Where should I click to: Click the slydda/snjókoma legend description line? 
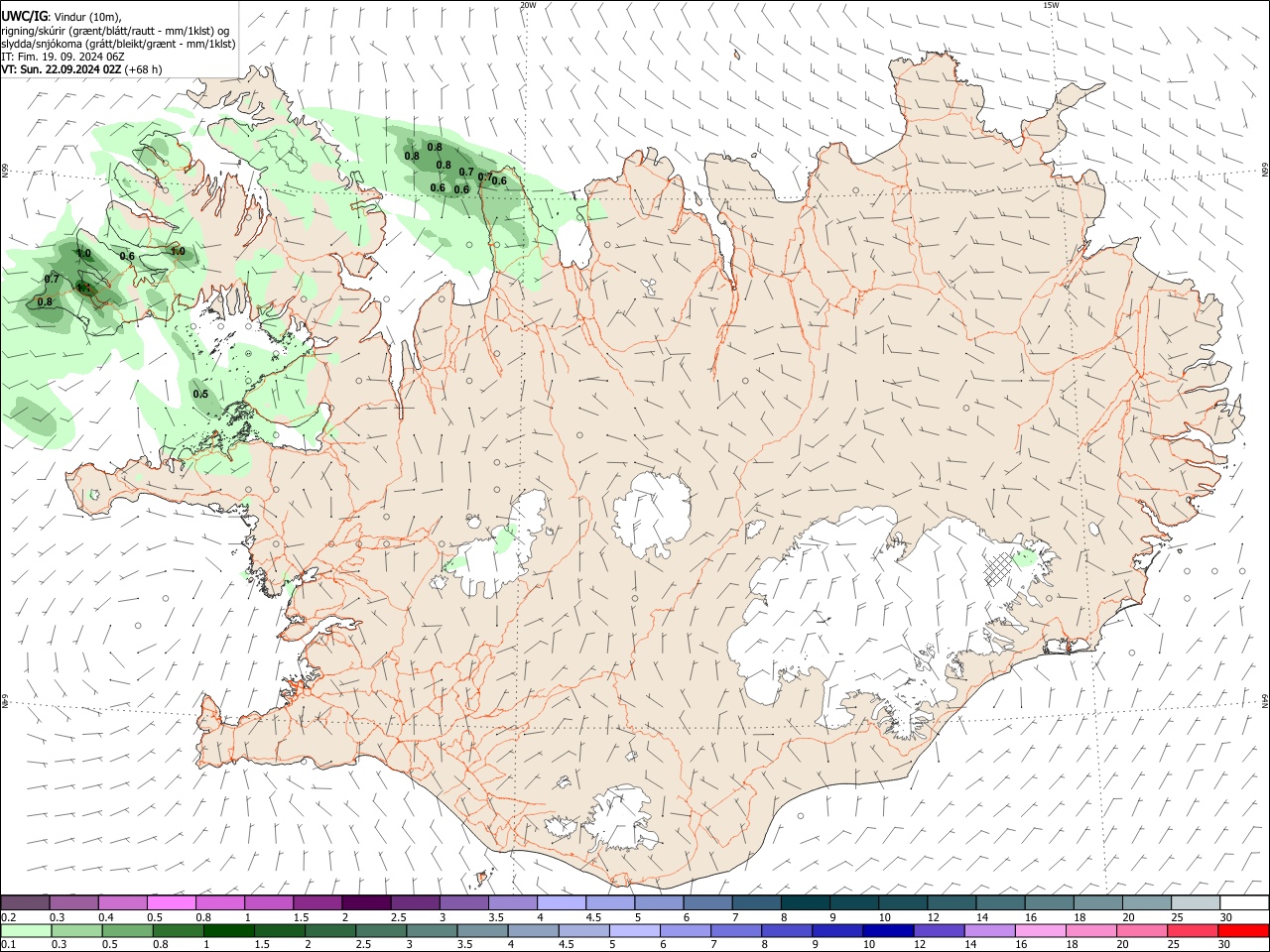[x=118, y=44]
